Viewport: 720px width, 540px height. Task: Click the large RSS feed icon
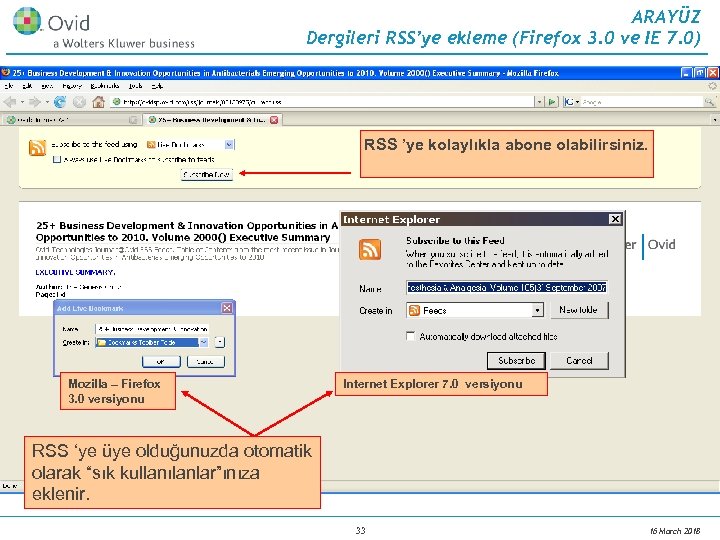click(37, 148)
